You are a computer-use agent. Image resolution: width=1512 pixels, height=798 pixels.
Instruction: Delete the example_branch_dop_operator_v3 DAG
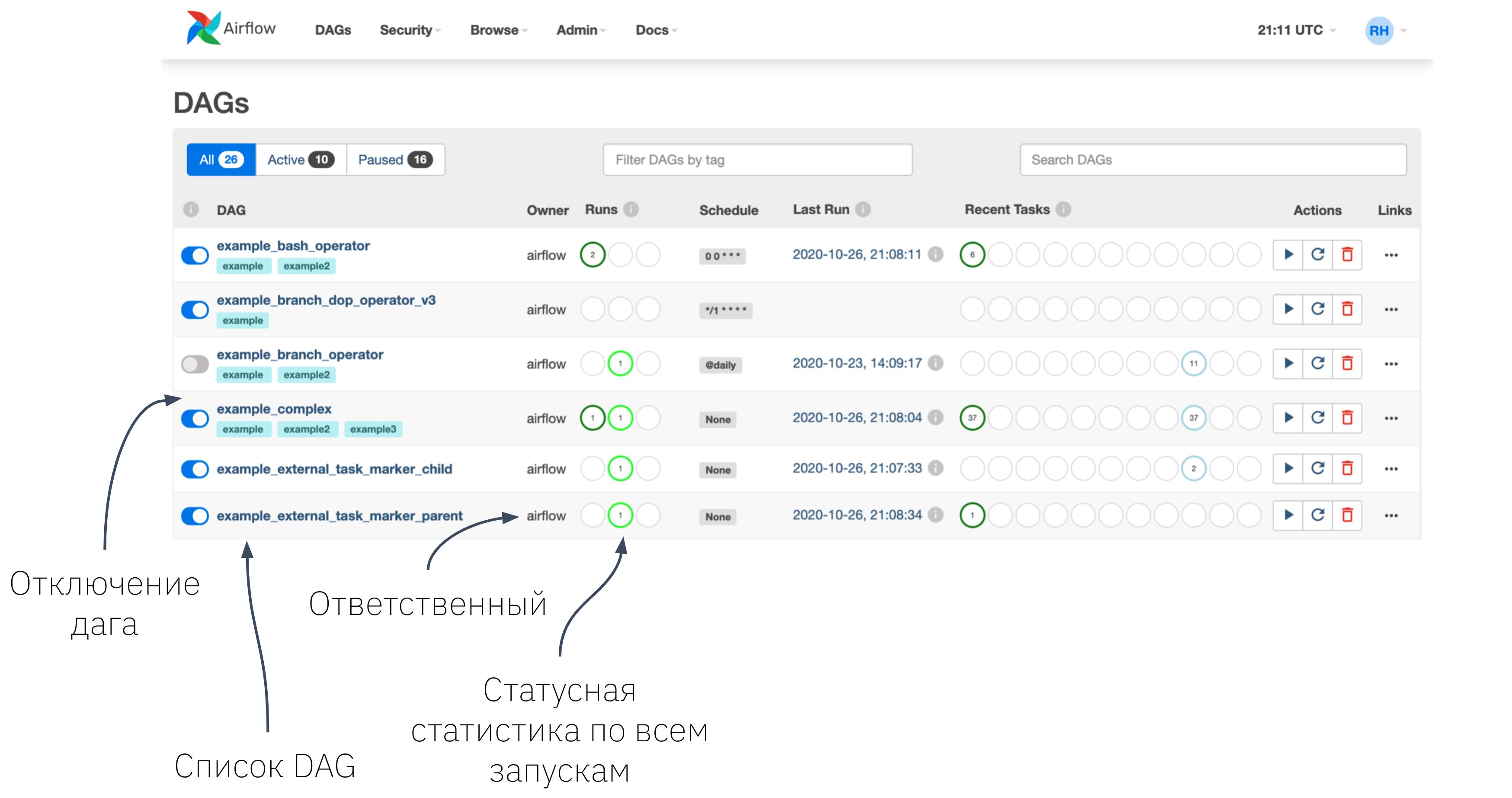(1347, 309)
